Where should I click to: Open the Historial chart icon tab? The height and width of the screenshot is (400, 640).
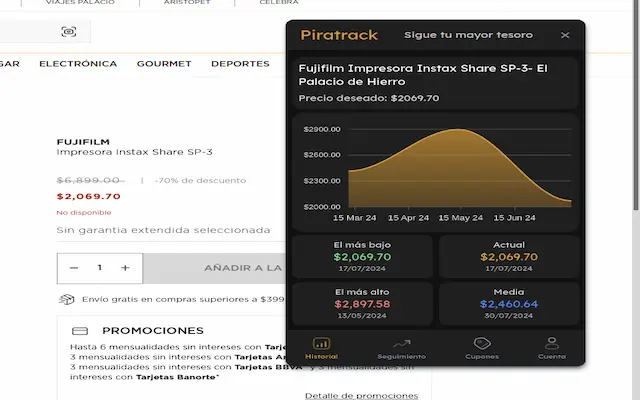[321, 347]
